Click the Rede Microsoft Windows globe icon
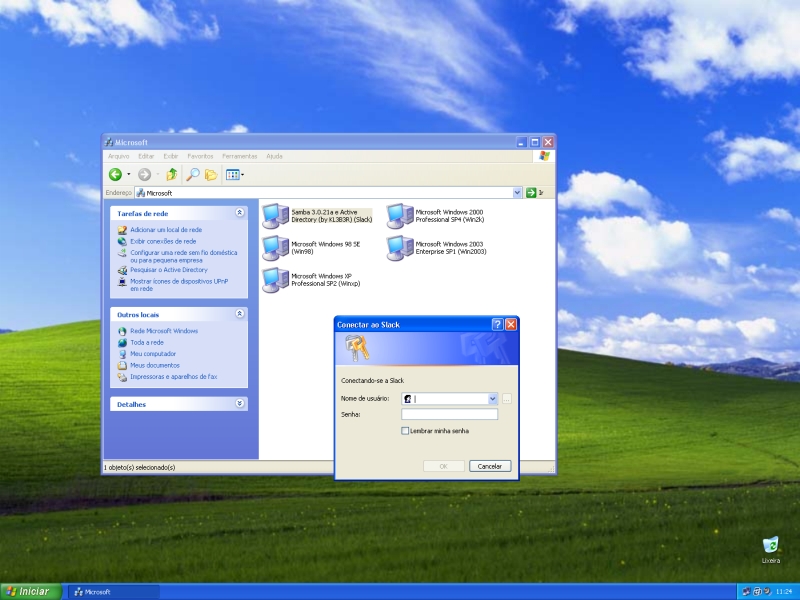Screen dimensions: 800x600 point(122,331)
